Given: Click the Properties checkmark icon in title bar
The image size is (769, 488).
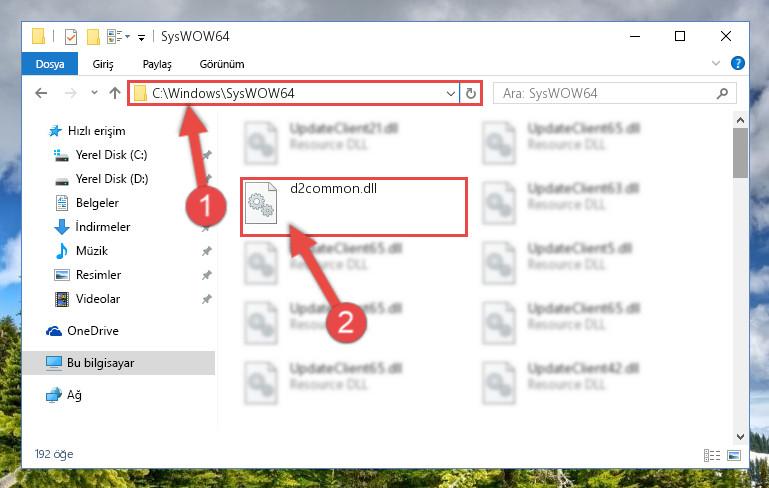Looking at the screenshot, I should 71,37.
